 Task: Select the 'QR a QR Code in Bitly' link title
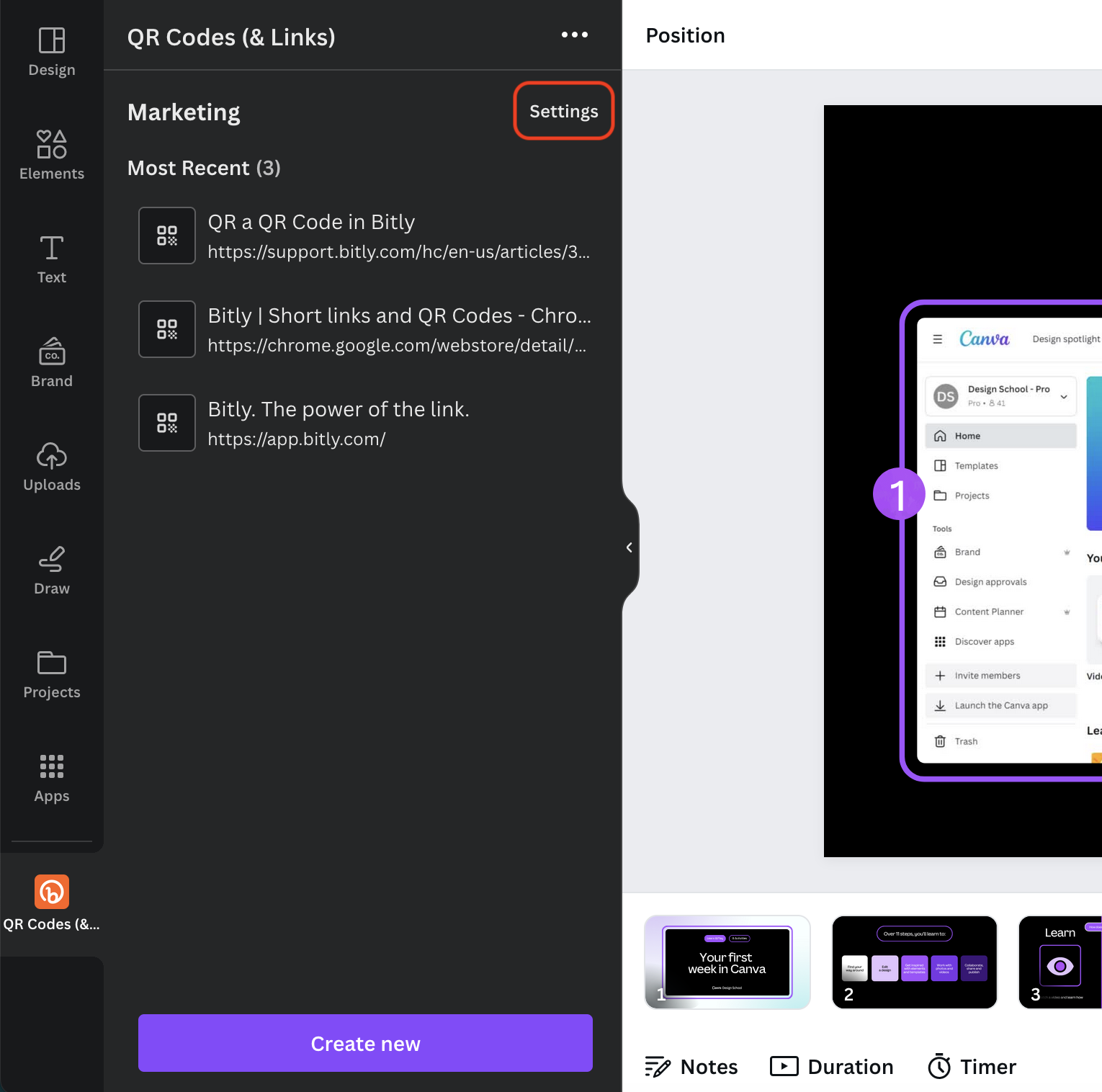pos(311,222)
